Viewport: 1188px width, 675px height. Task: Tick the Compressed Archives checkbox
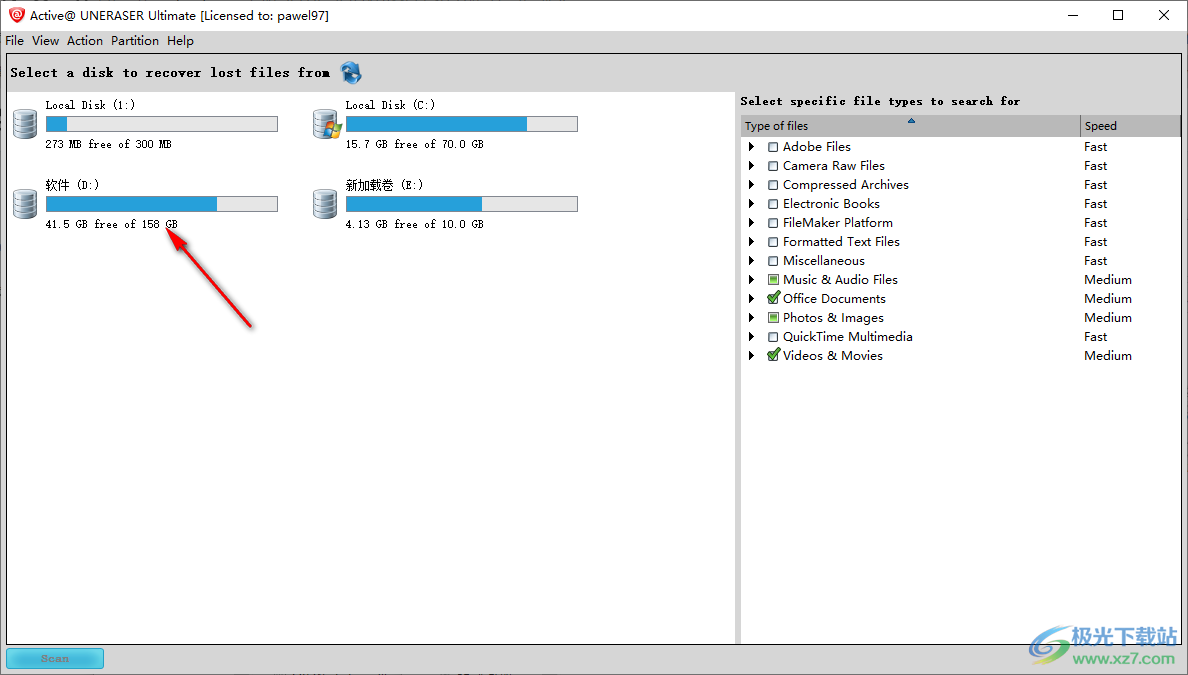[x=773, y=185]
